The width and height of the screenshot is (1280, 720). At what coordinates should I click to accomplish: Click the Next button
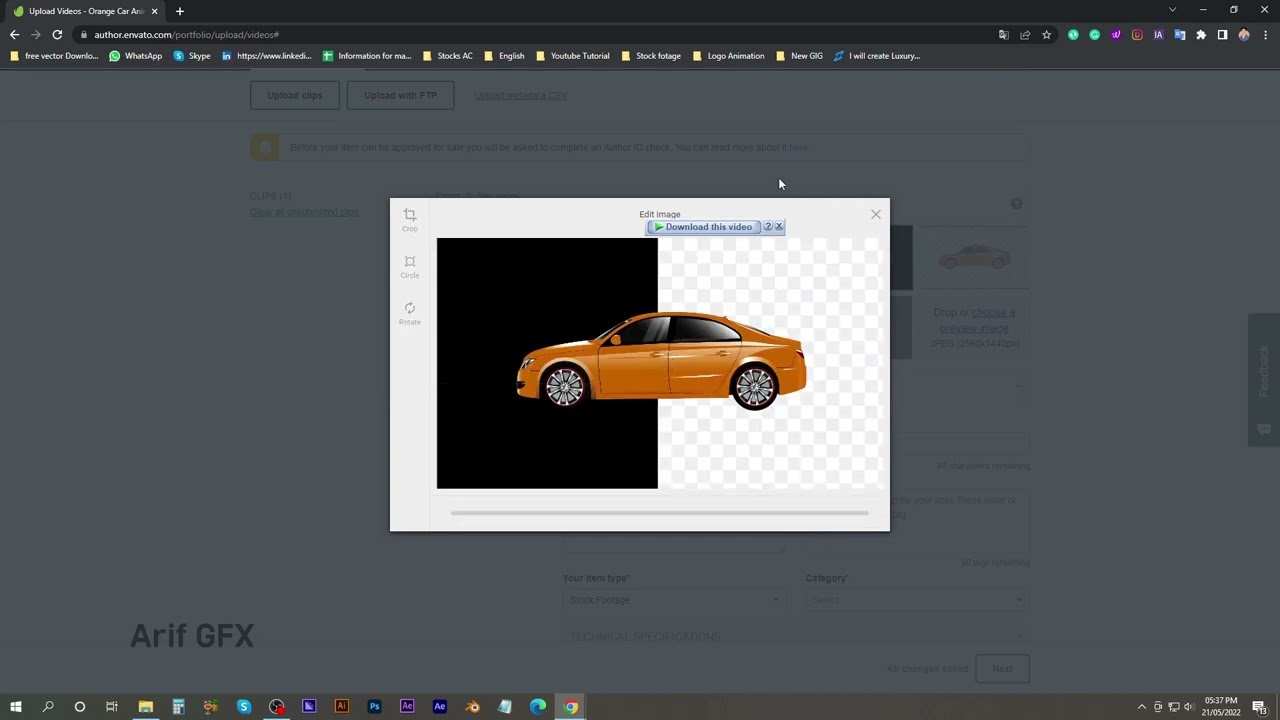(x=1002, y=668)
